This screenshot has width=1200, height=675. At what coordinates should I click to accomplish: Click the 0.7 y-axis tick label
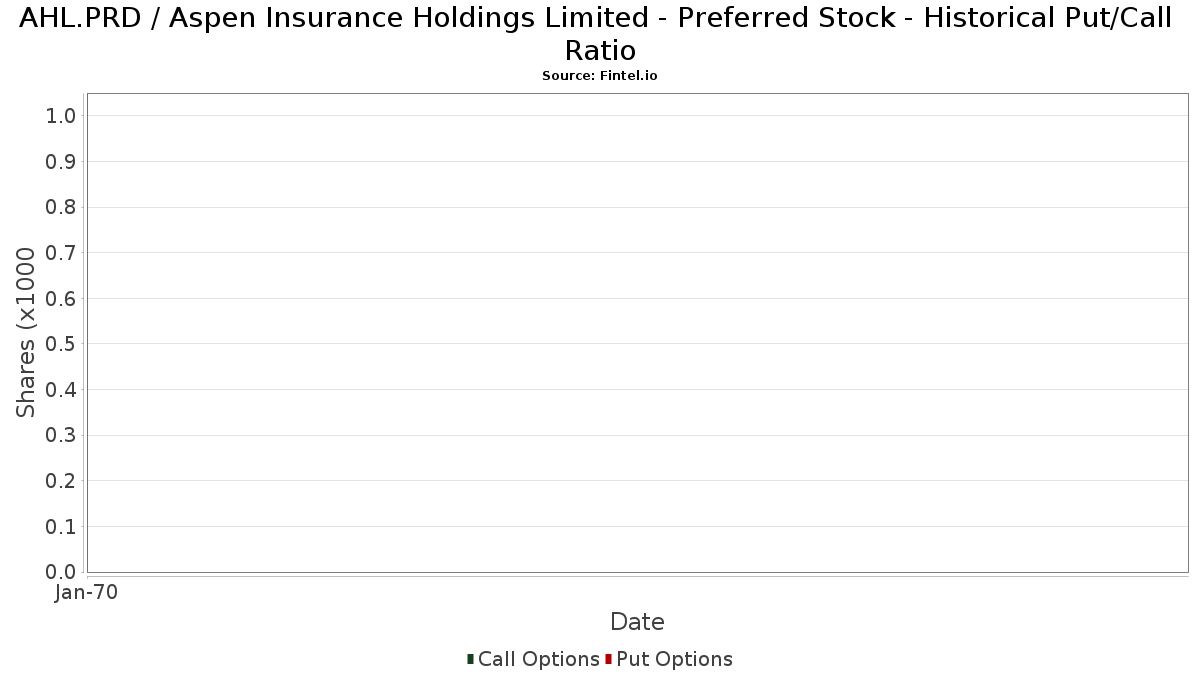tap(61, 253)
